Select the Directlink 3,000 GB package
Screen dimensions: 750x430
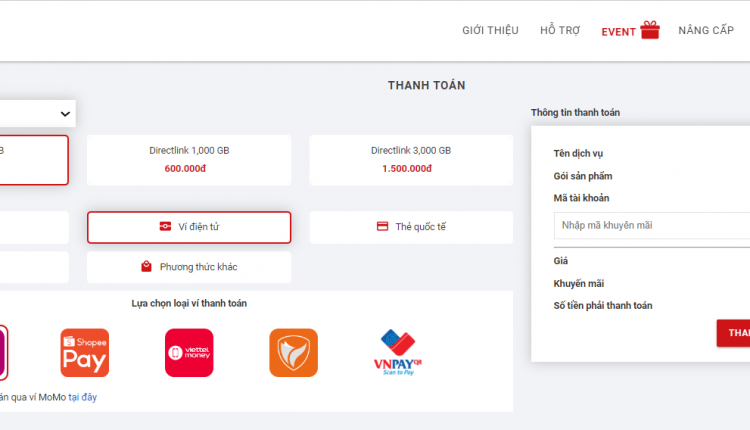click(x=411, y=160)
